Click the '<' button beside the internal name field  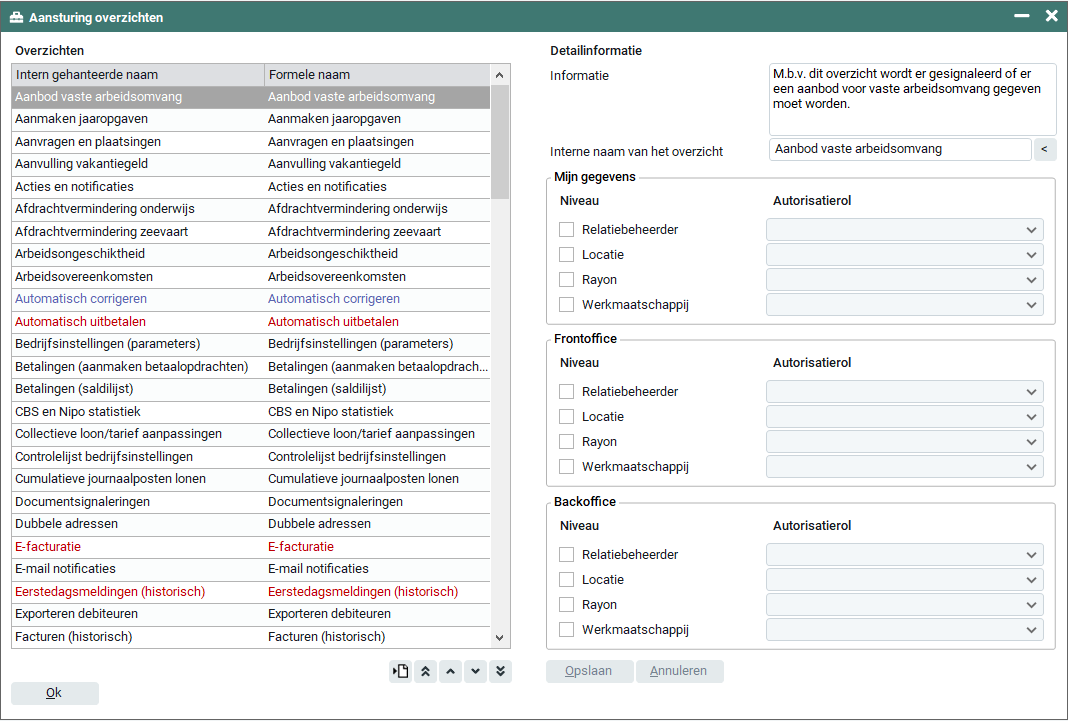pyautogui.click(x=1044, y=150)
